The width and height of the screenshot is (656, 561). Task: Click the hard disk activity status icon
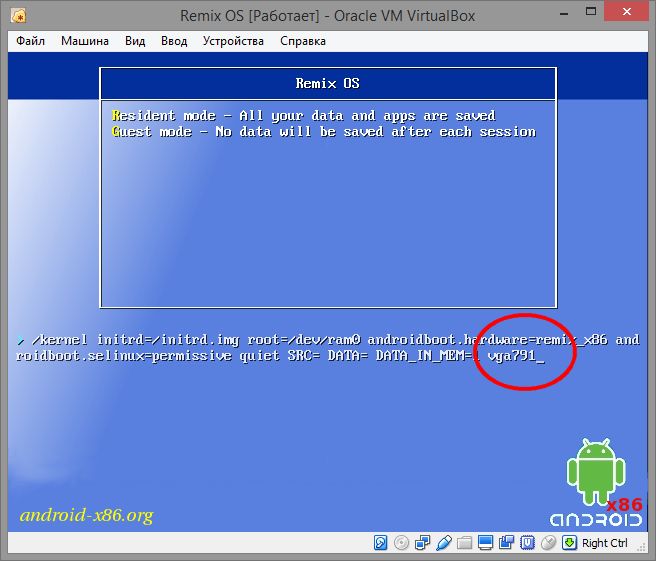[380, 543]
